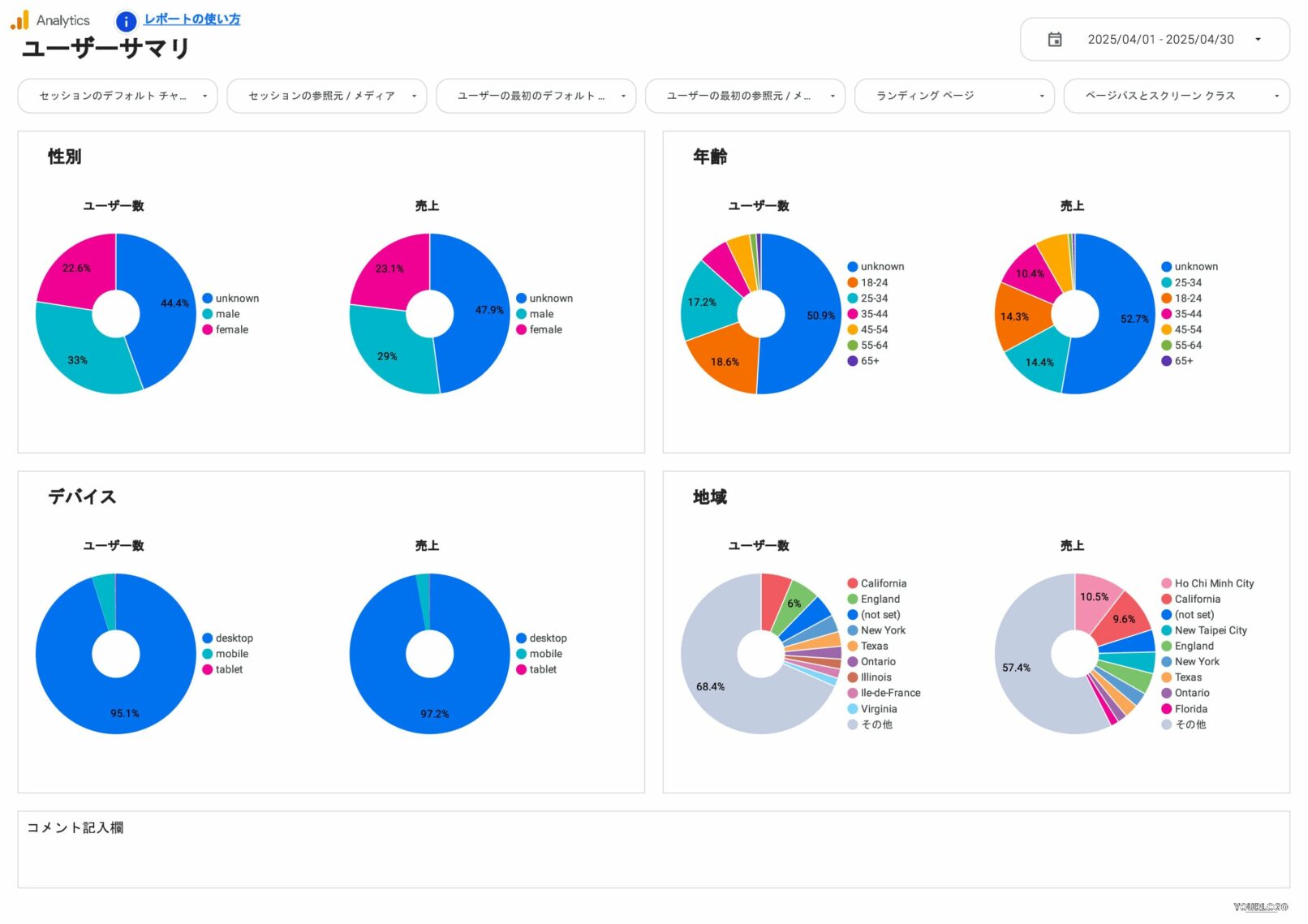
Task: Expand the ユーザーの最初のデフォルト filter dropdown
Action: point(536,96)
